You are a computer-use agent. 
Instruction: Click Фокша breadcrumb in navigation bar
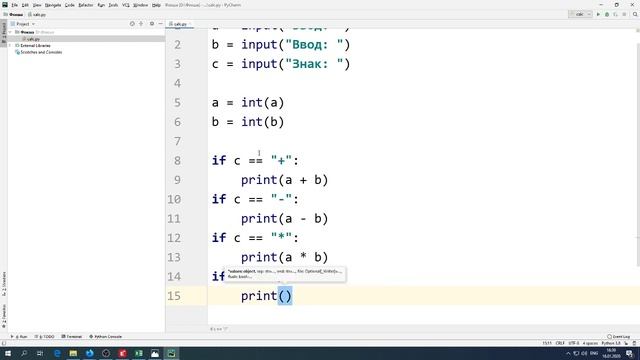(13, 14)
